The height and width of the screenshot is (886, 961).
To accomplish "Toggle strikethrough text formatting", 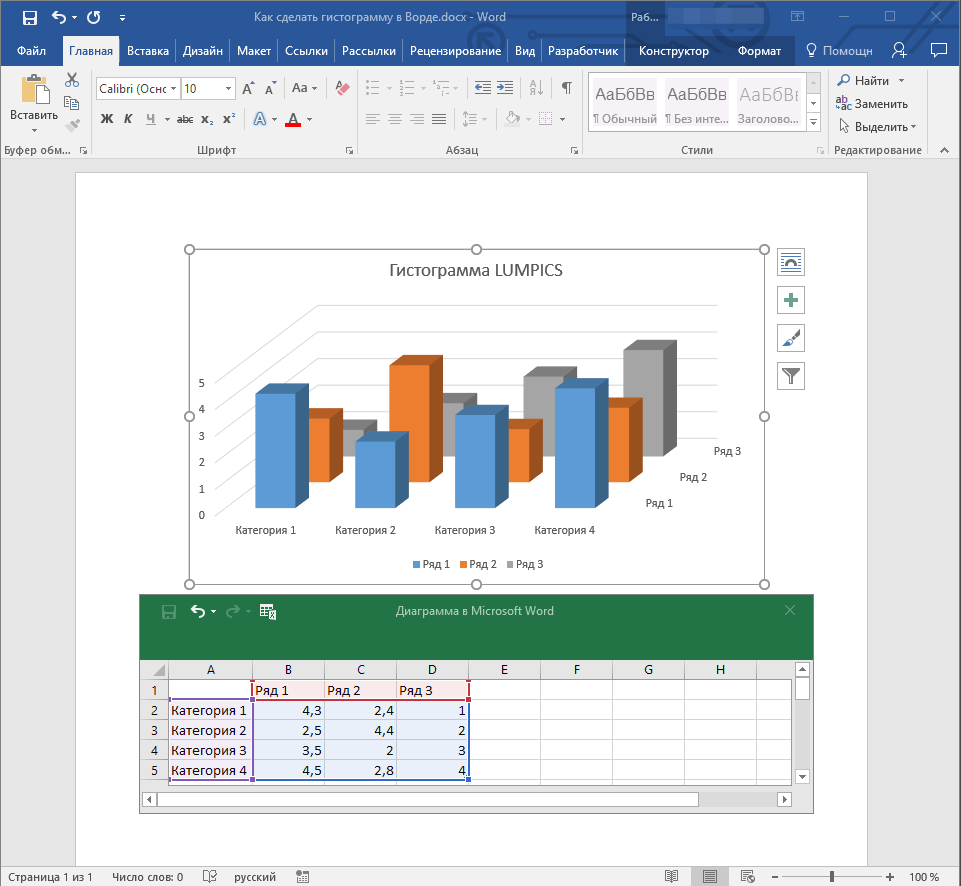I will tap(184, 119).
